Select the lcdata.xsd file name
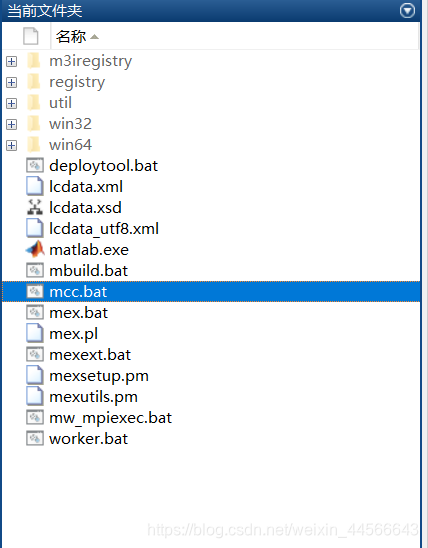Viewport: 428px width, 548px height. click(x=85, y=208)
